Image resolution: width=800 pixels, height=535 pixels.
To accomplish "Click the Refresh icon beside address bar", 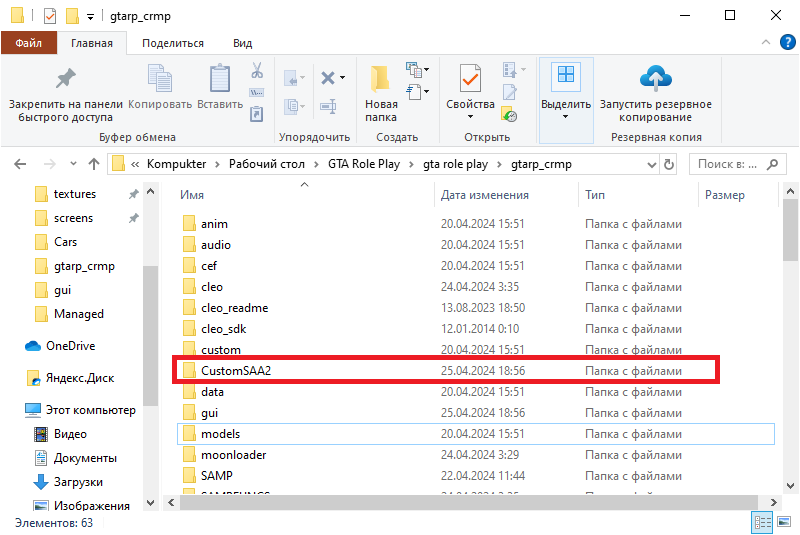I will (669, 164).
